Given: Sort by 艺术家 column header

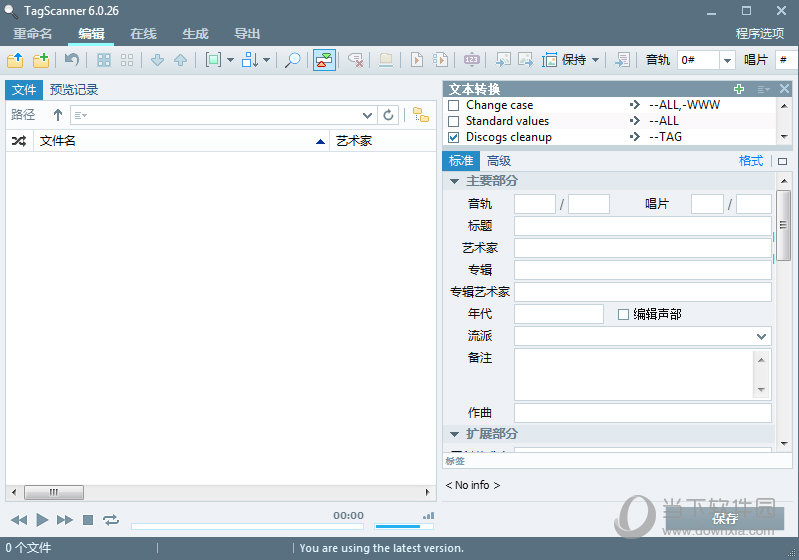Looking at the screenshot, I should point(382,141).
